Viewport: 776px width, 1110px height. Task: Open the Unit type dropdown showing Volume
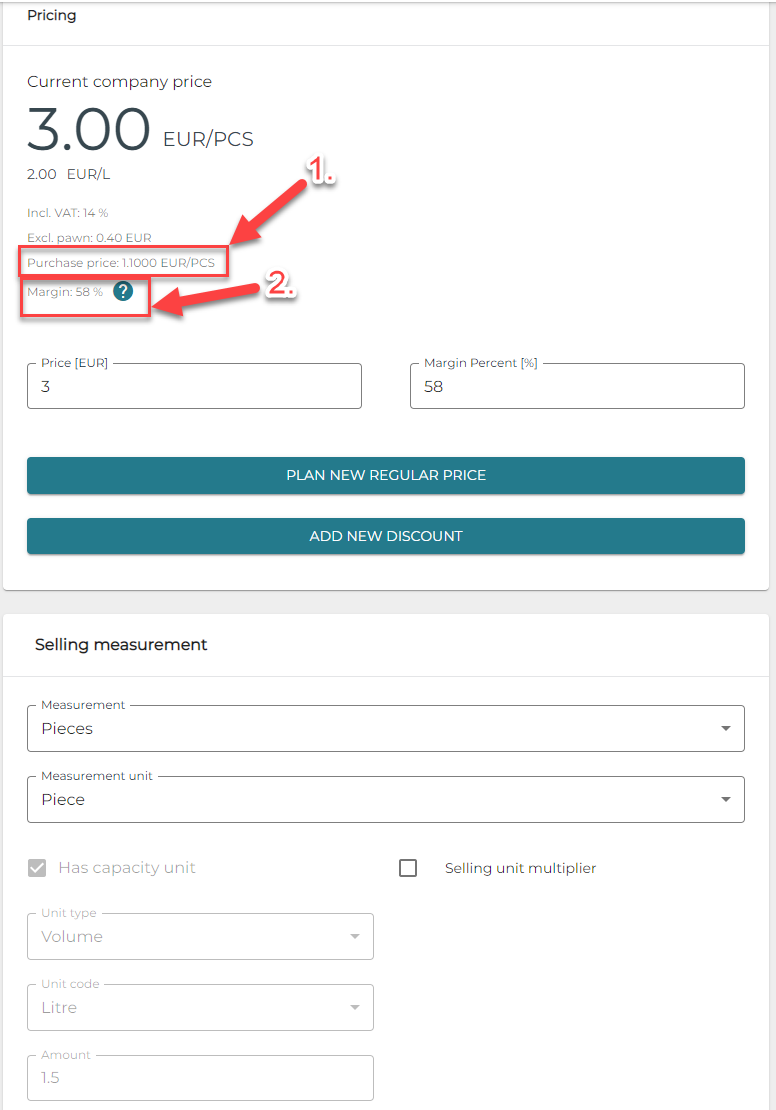pos(200,937)
